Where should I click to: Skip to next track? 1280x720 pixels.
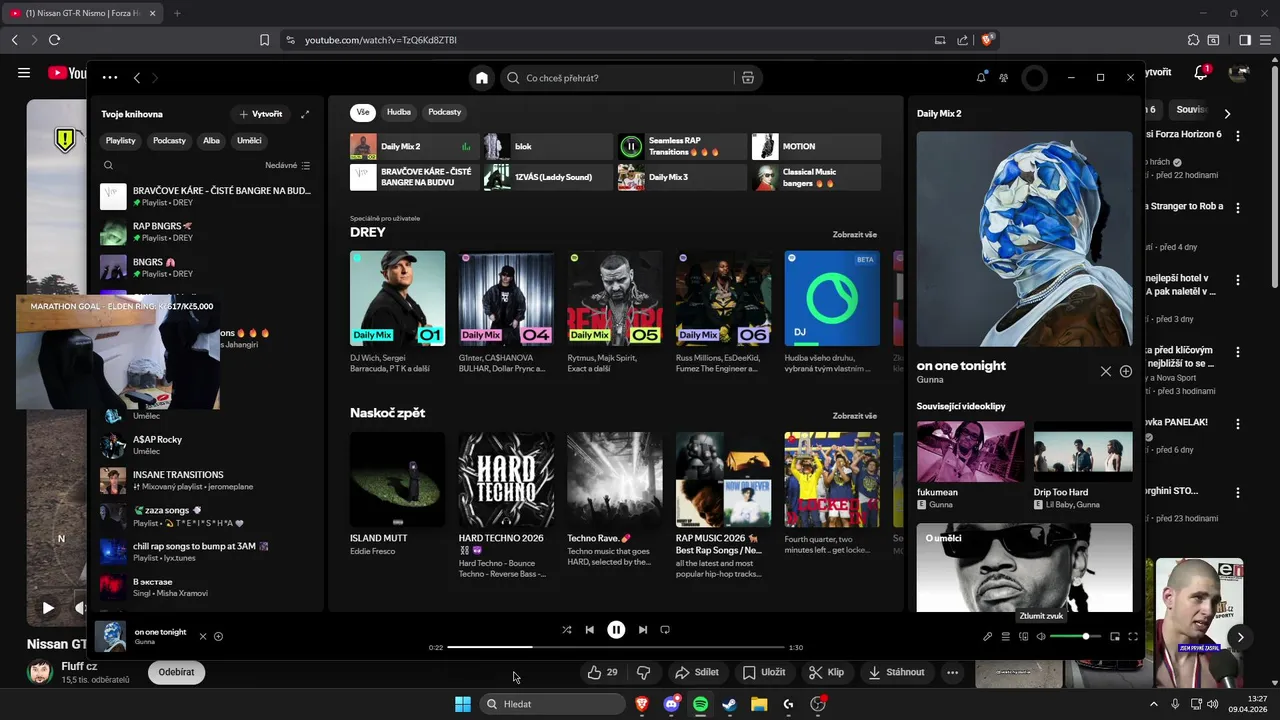pyautogui.click(x=643, y=630)
